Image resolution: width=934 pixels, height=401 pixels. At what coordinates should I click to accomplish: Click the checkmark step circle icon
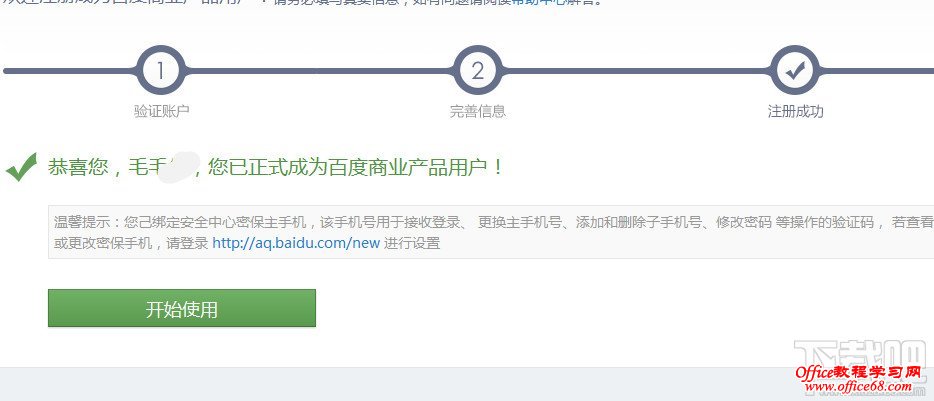[x=795, y=71]
